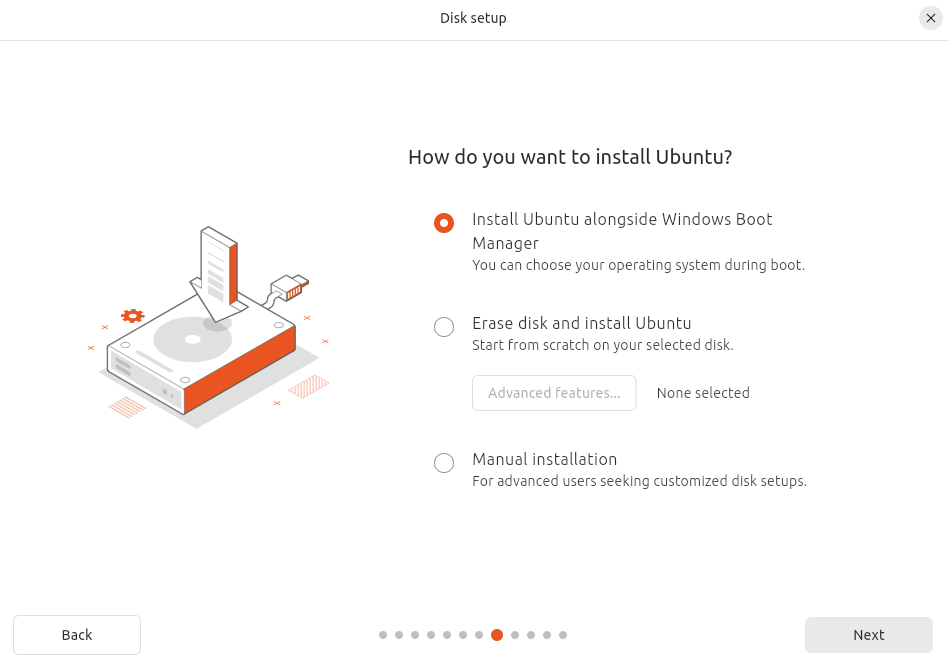
Task: Click the first progress dot in the stepper
Action: tap(383, 635)
